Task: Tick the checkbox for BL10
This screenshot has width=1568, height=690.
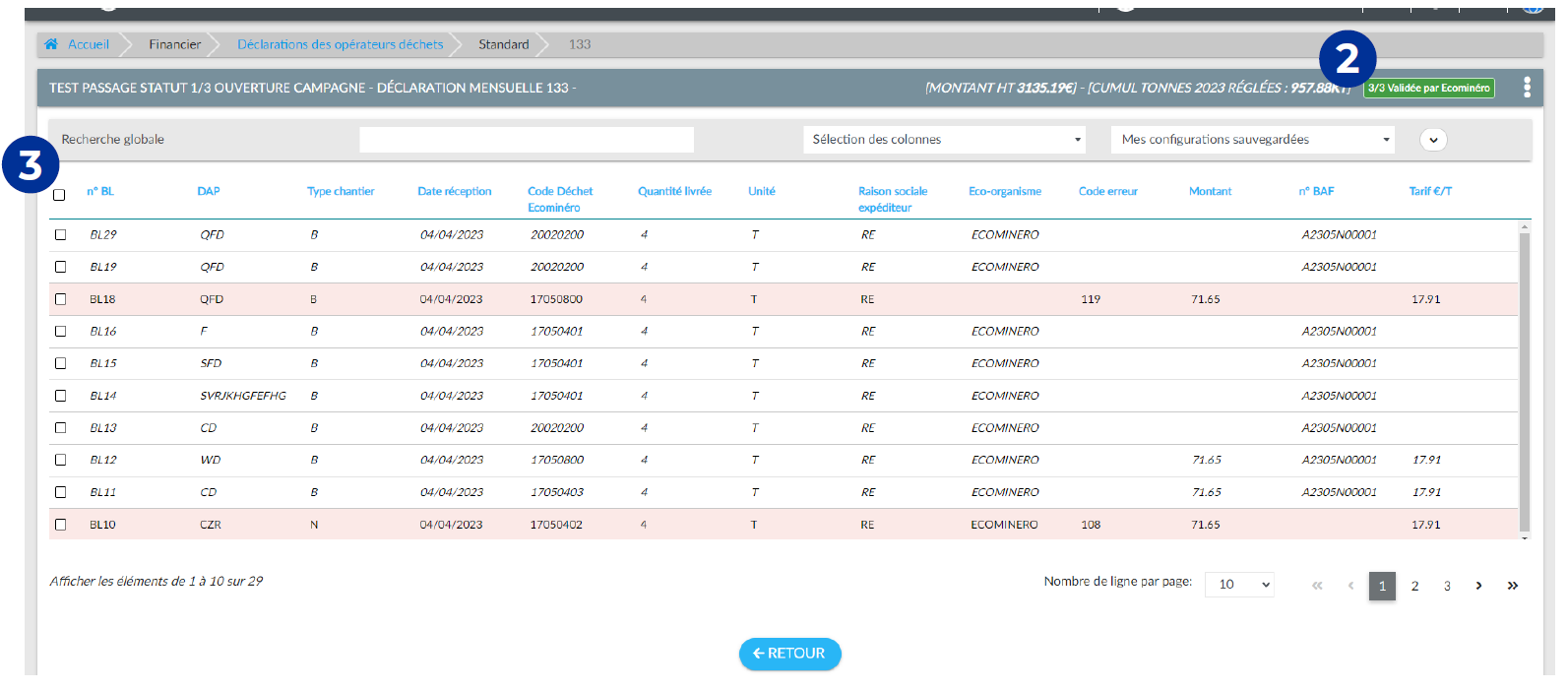Action: click(61, 525)
